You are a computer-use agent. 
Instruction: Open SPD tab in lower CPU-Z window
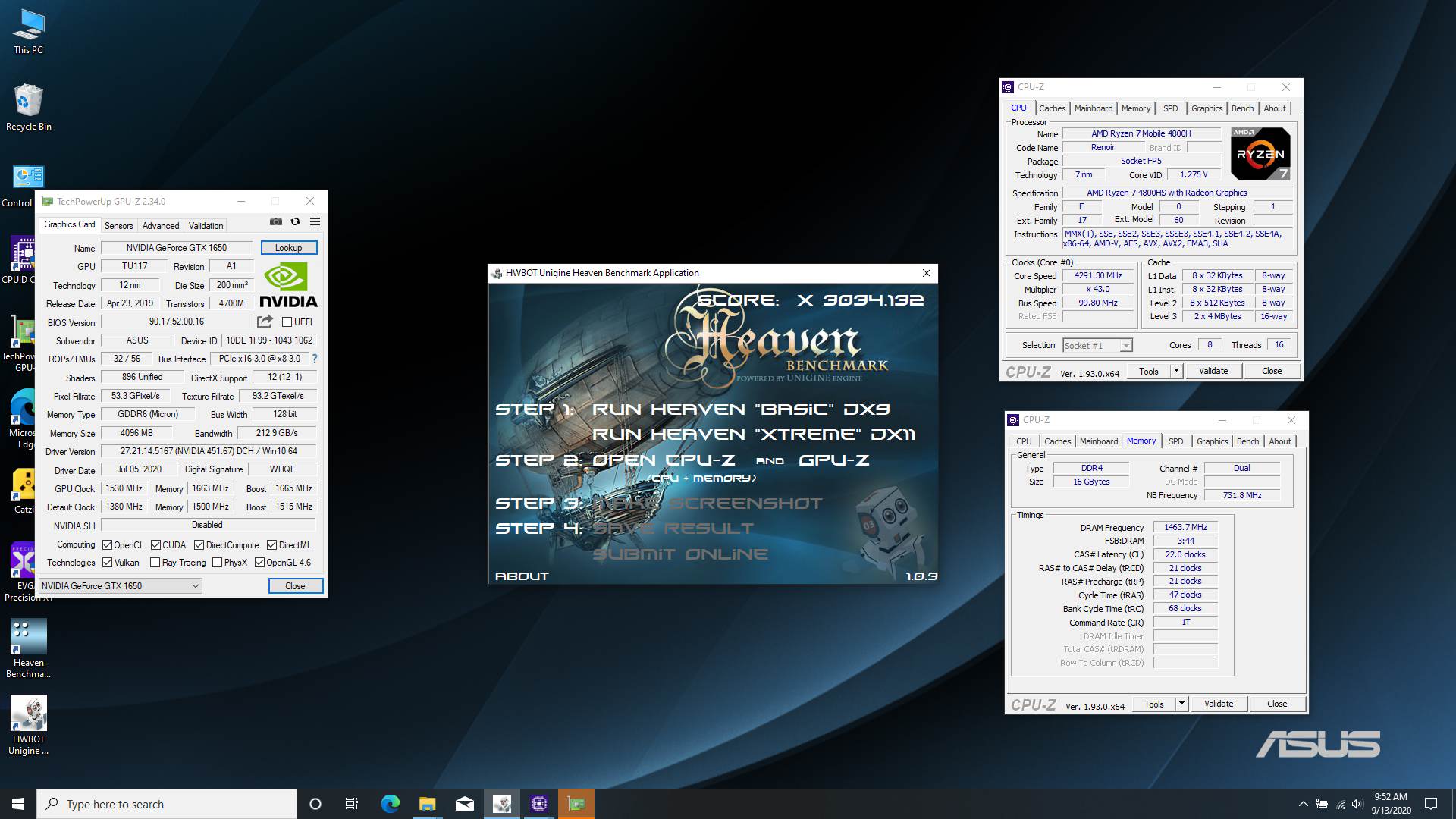(x=1176, y=441)
